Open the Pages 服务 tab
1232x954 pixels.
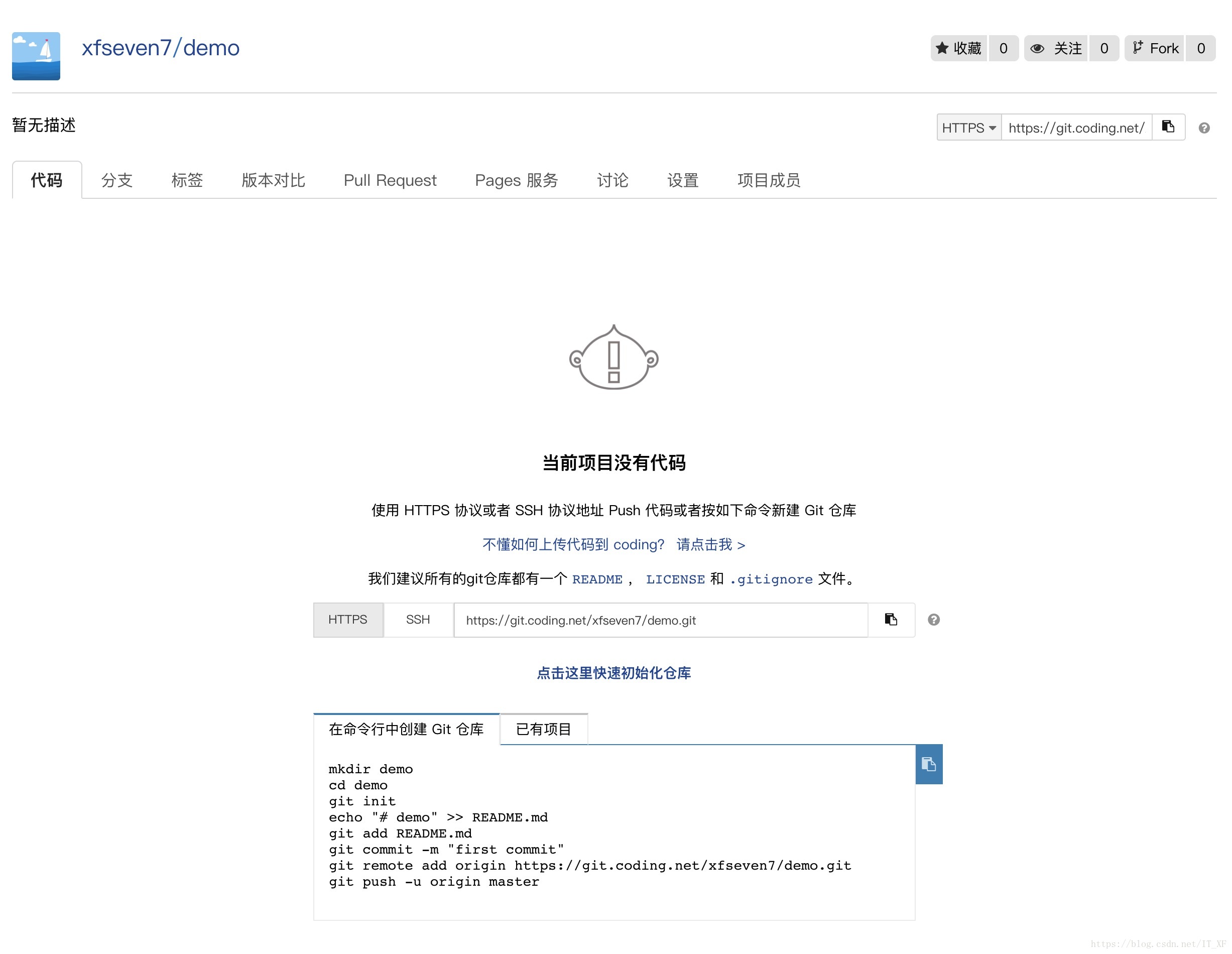coord(516,180)
